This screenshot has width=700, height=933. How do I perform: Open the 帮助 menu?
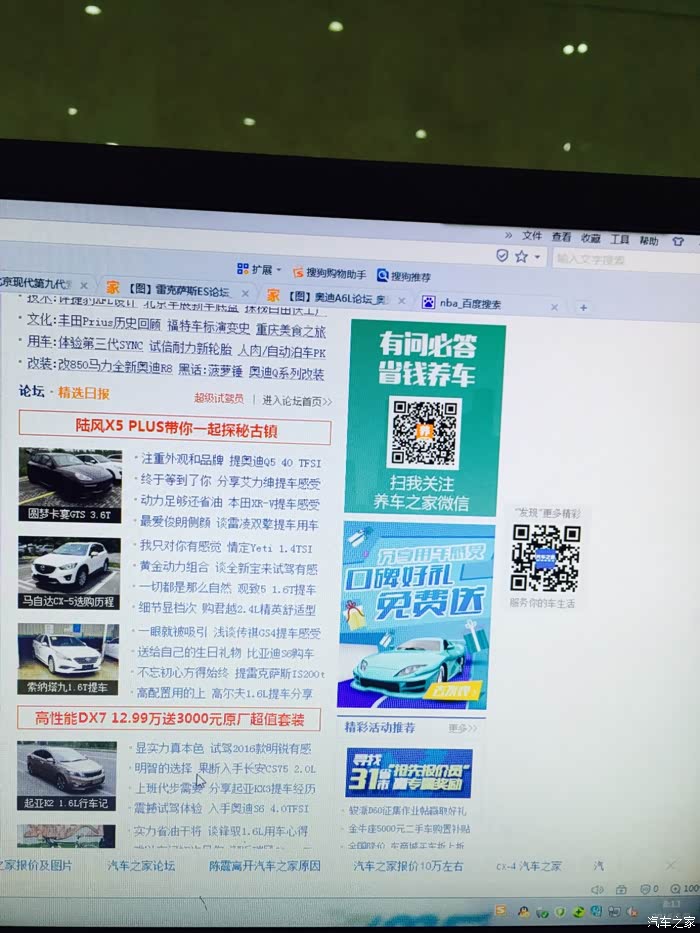pos(649,240)
